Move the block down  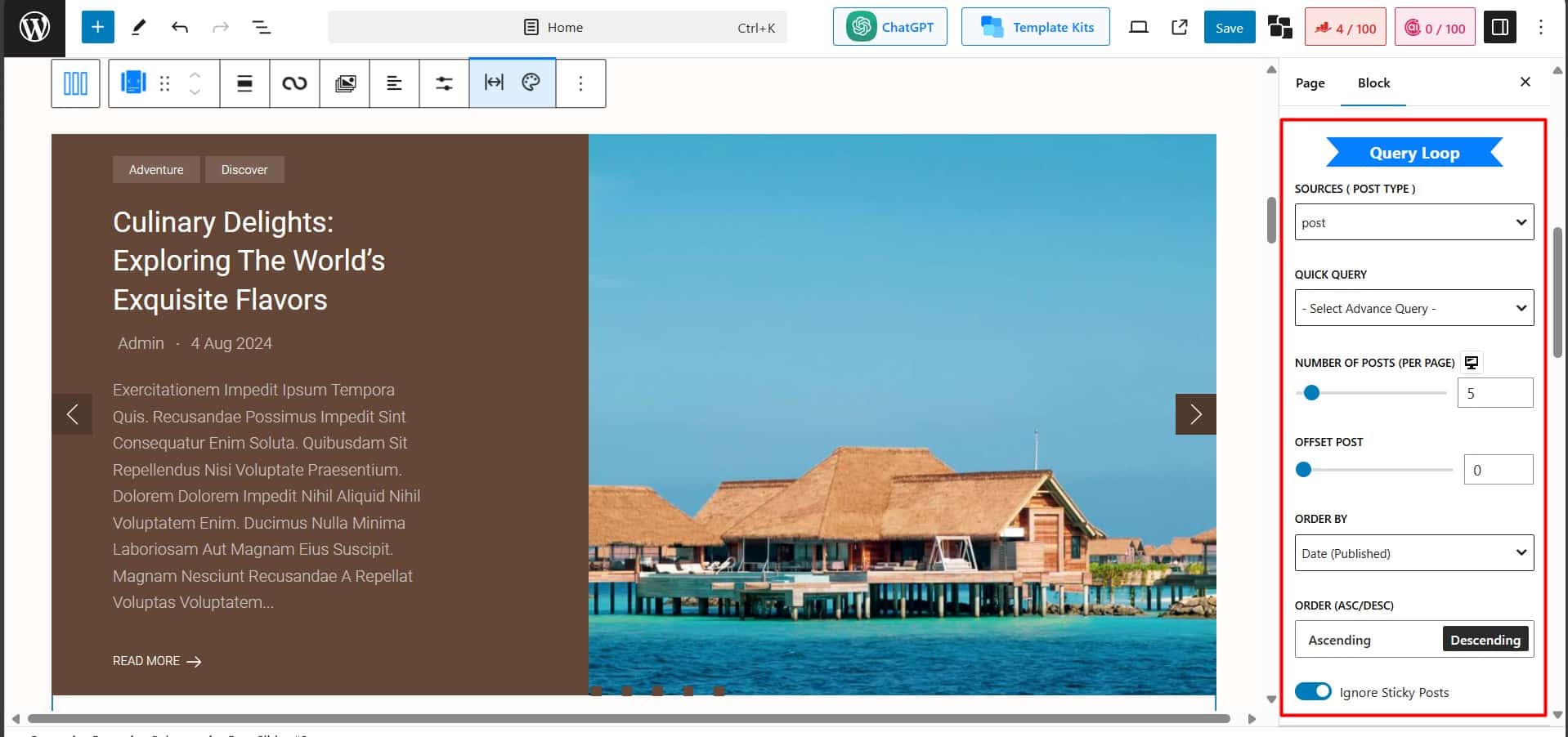click(195, 92)
